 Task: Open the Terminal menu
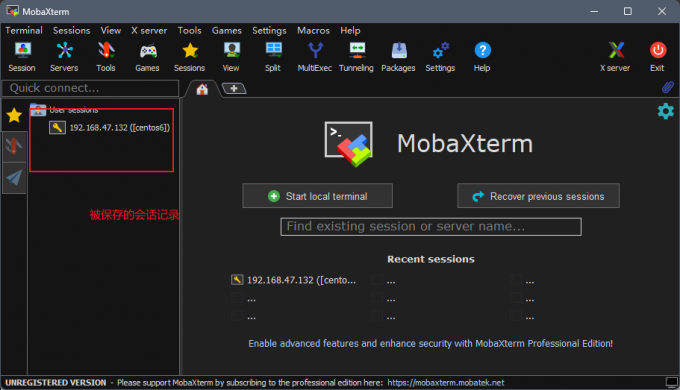24,30
